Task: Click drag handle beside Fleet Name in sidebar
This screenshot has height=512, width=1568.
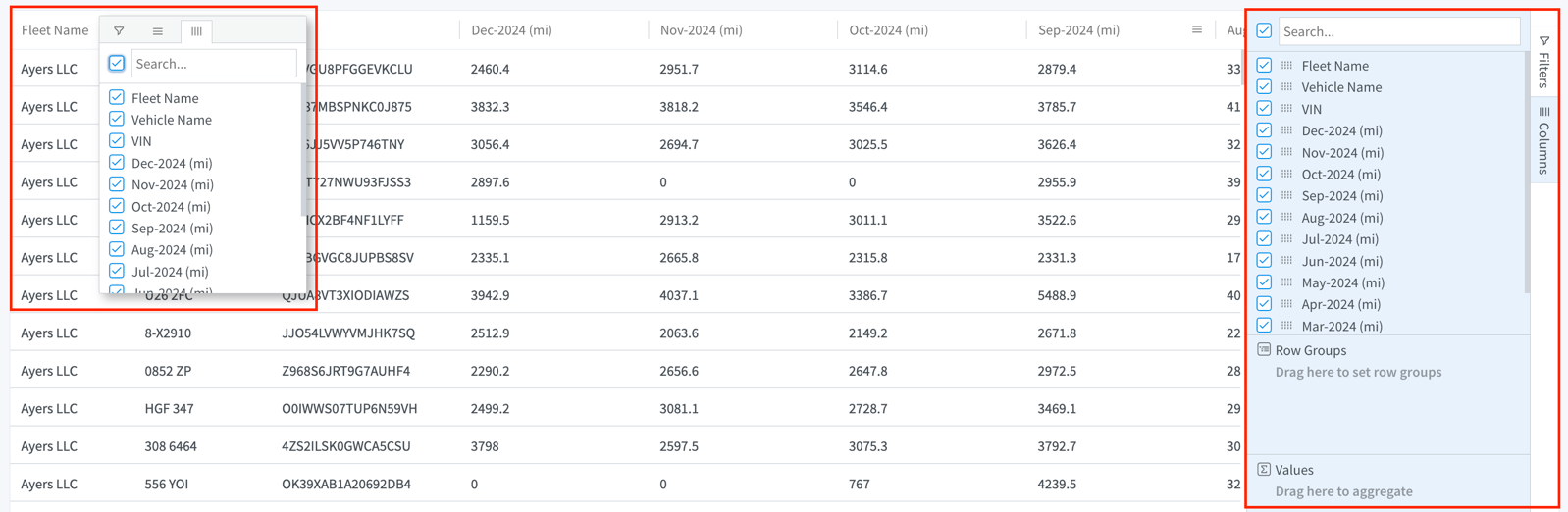Action: pos(1286,66)
